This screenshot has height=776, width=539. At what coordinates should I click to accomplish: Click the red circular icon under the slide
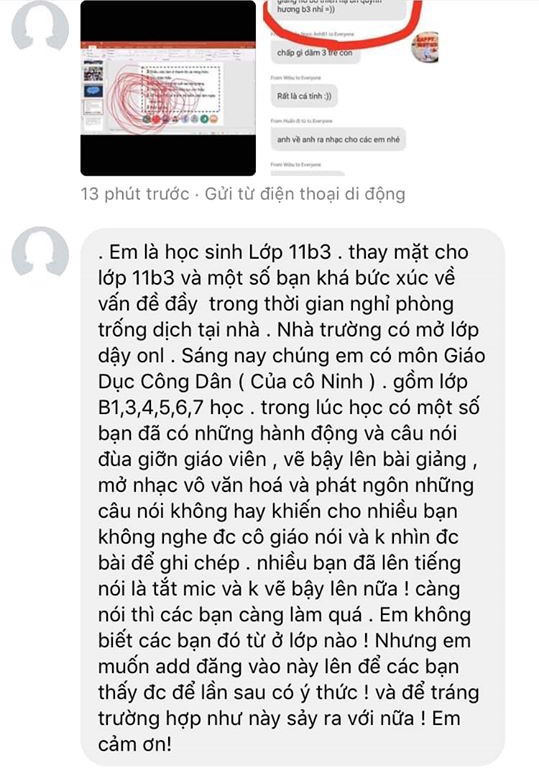click(x=156, y=119)
